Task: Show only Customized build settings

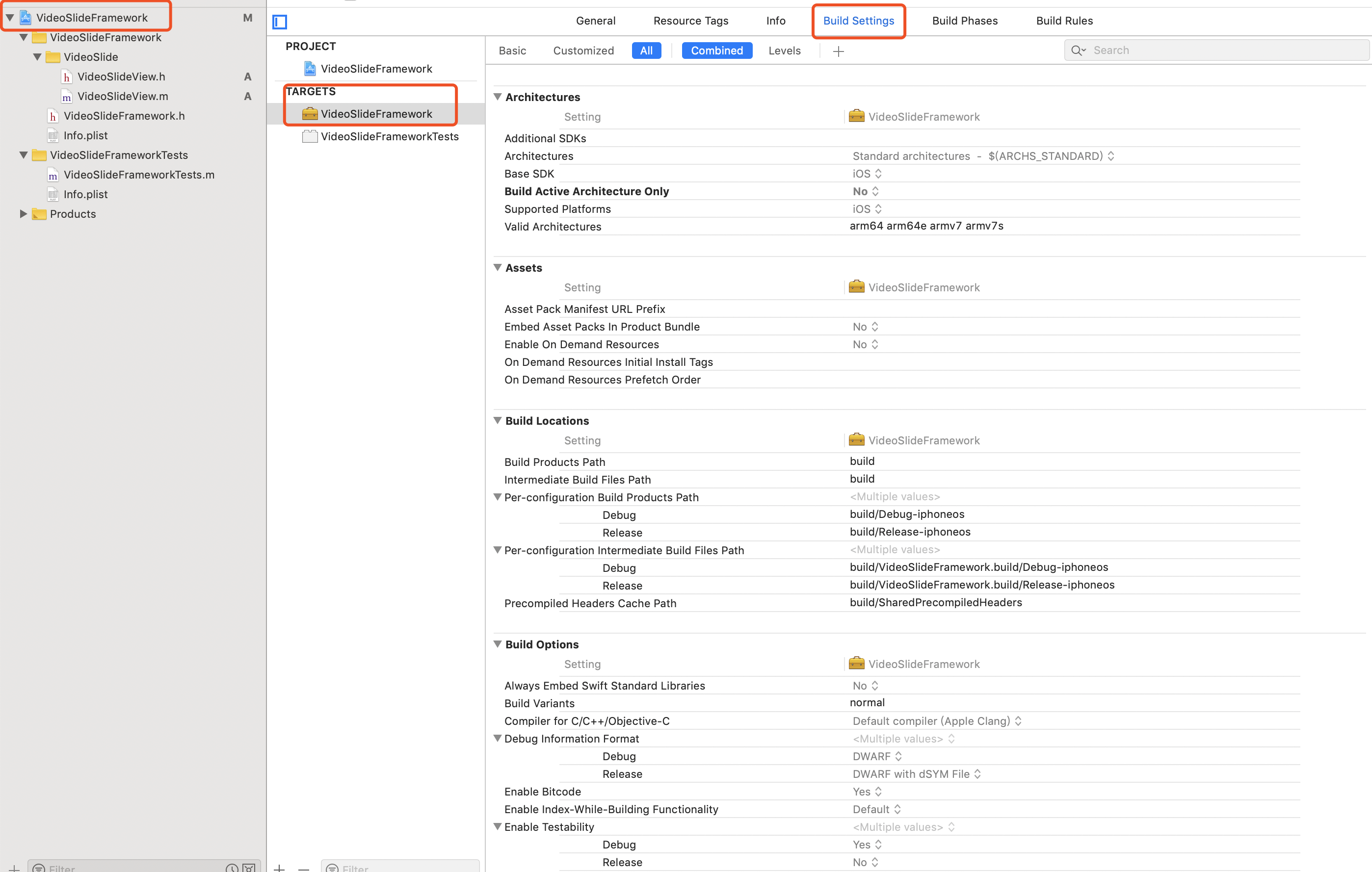Action: pyautogui.click(x=583, y=51)
